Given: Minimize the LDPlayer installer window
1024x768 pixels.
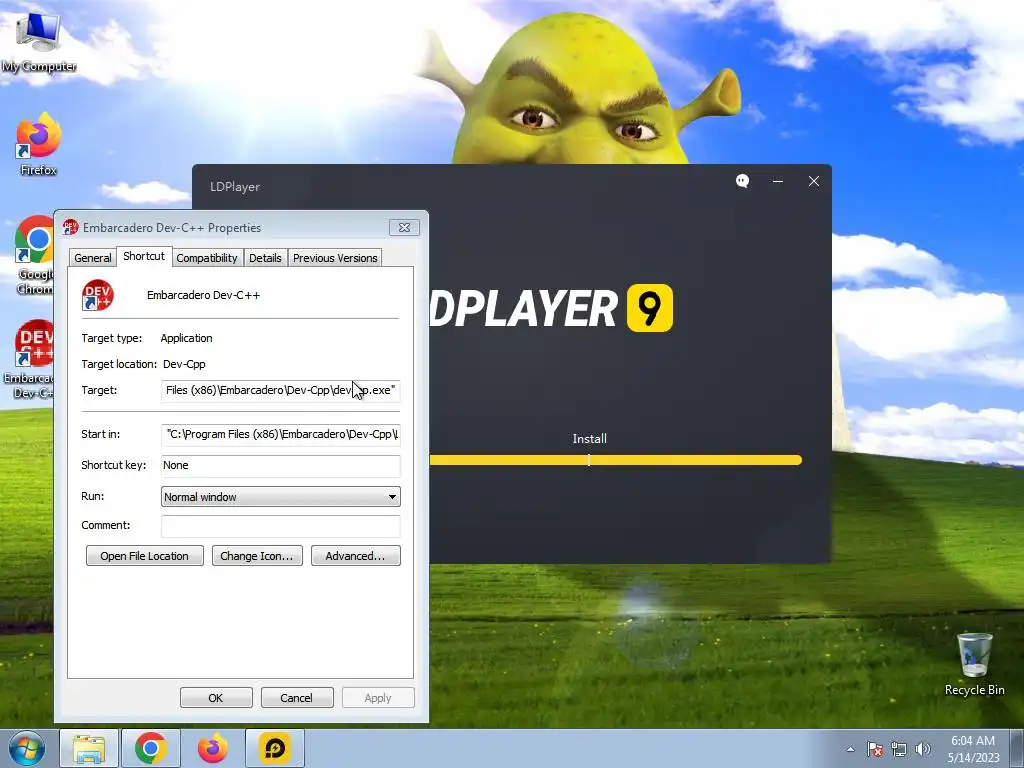Looking at the screenshot, I should tap(778, 181).
